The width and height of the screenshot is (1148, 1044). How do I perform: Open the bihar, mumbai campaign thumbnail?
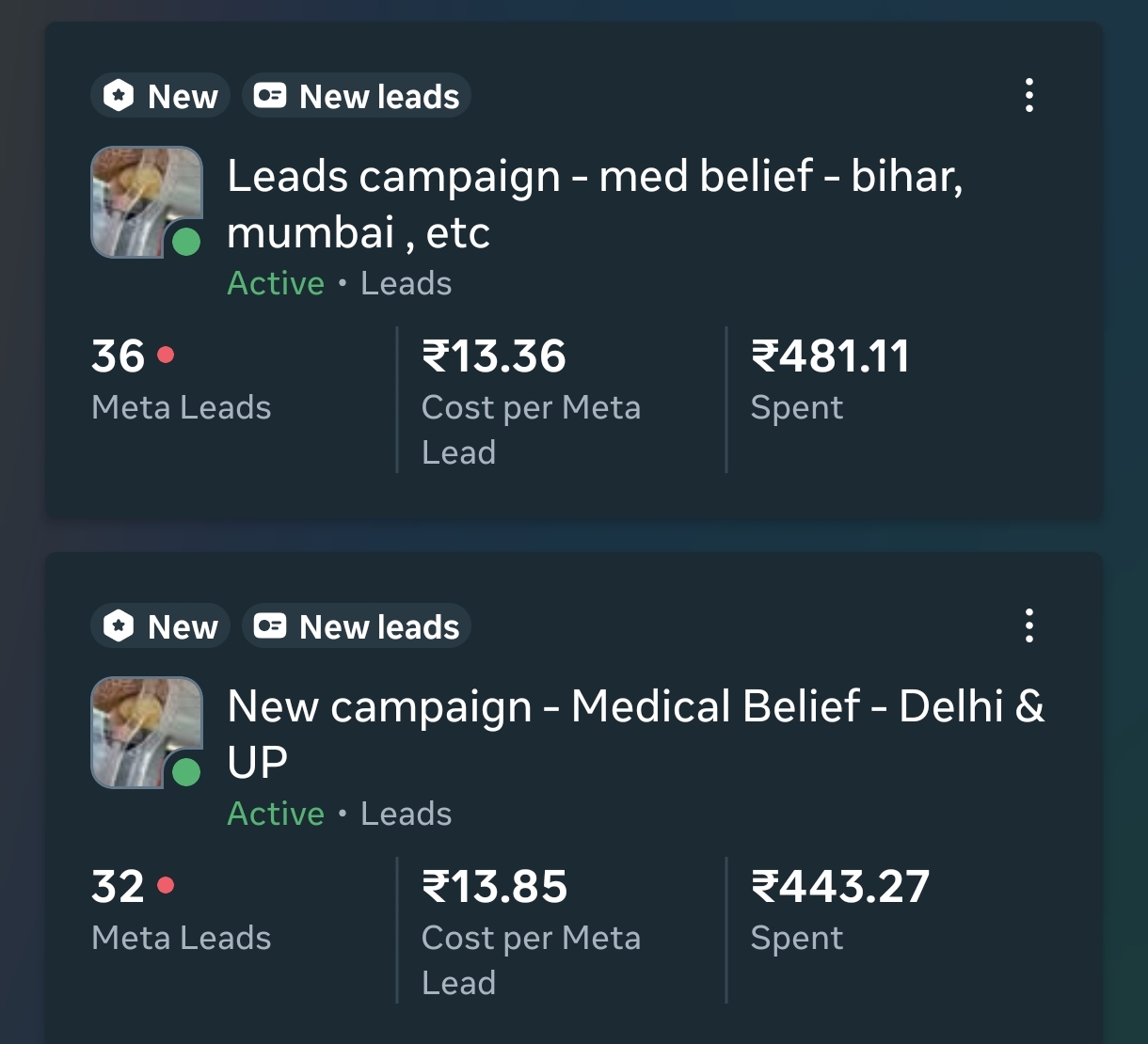(141, 198)
